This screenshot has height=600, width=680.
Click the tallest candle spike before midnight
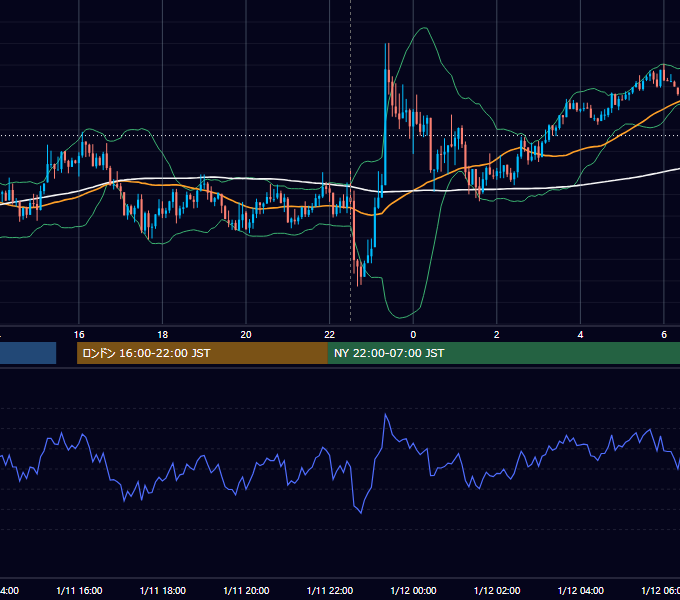click(x=386, y=115)
